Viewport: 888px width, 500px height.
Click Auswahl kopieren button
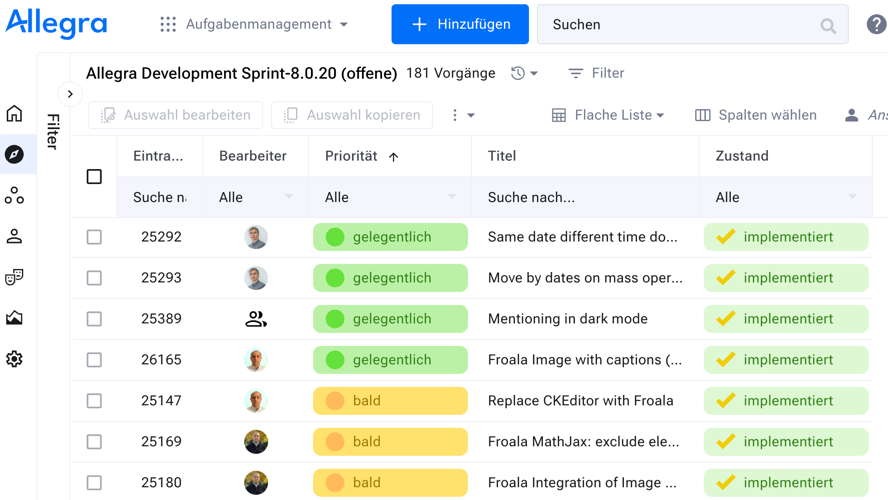(352, 115)
